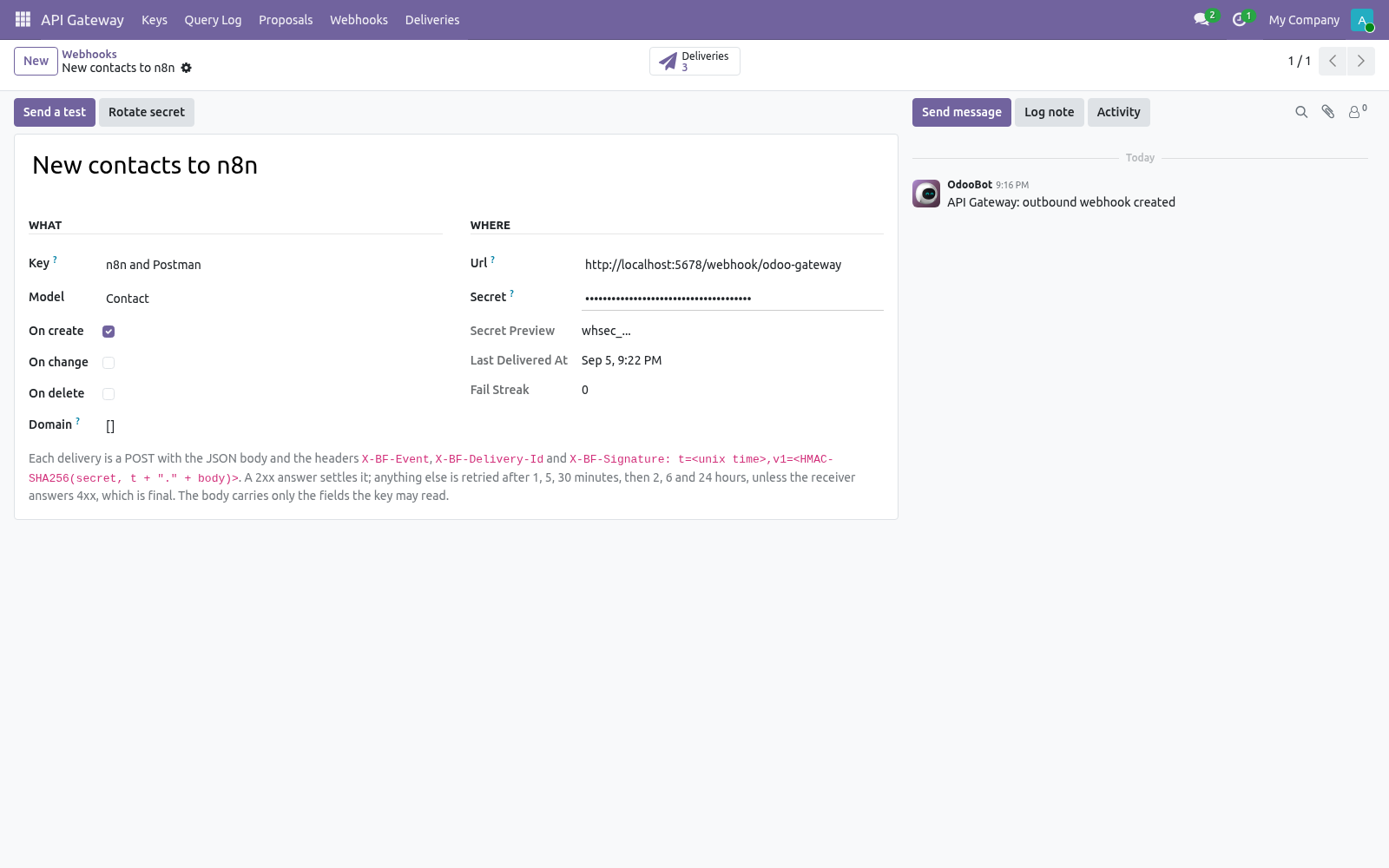Enable the On change checkbox
Viewport: 1389px width, 868px height.
click(109, 363)
